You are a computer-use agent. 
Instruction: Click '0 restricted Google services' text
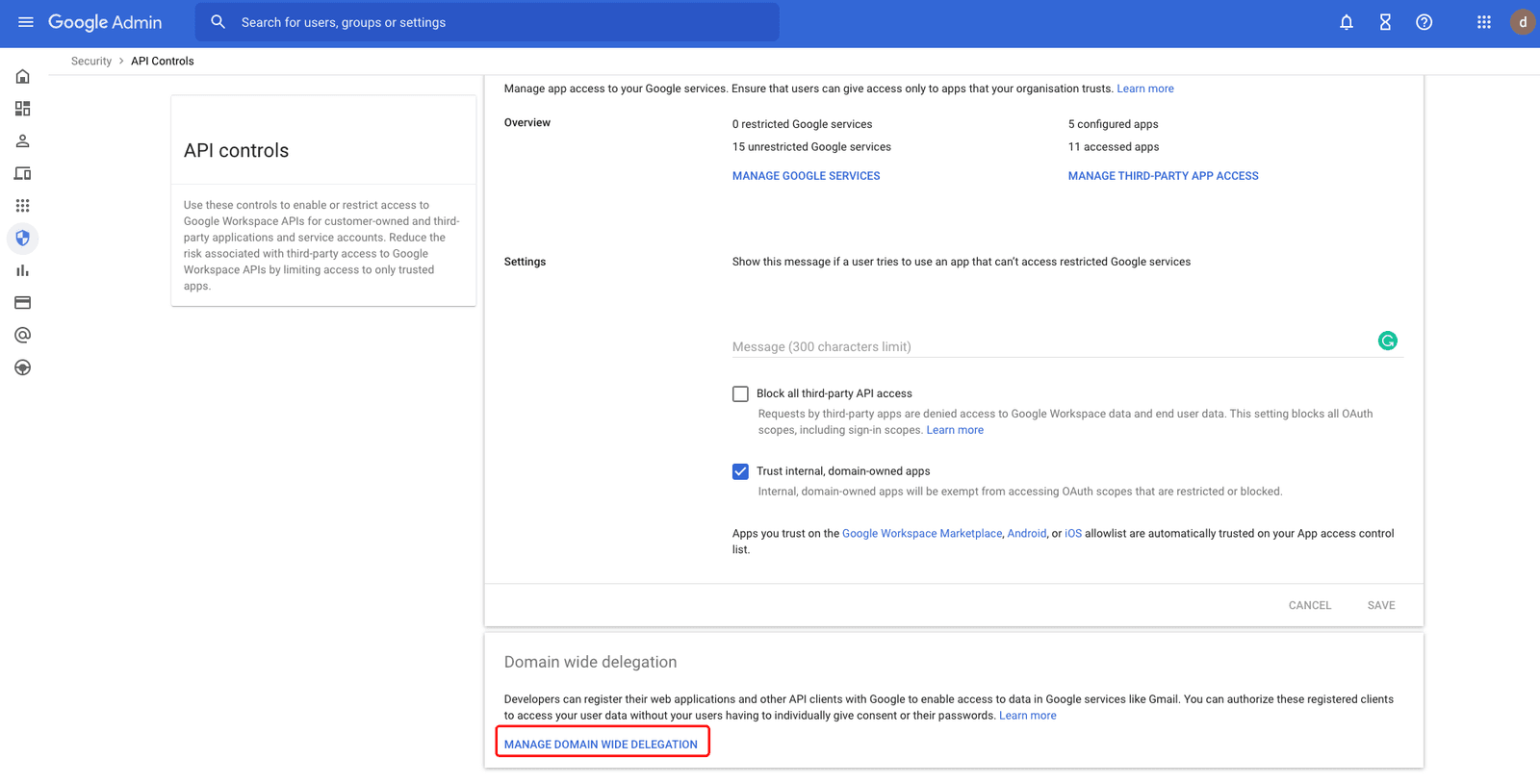click(803, 124)
